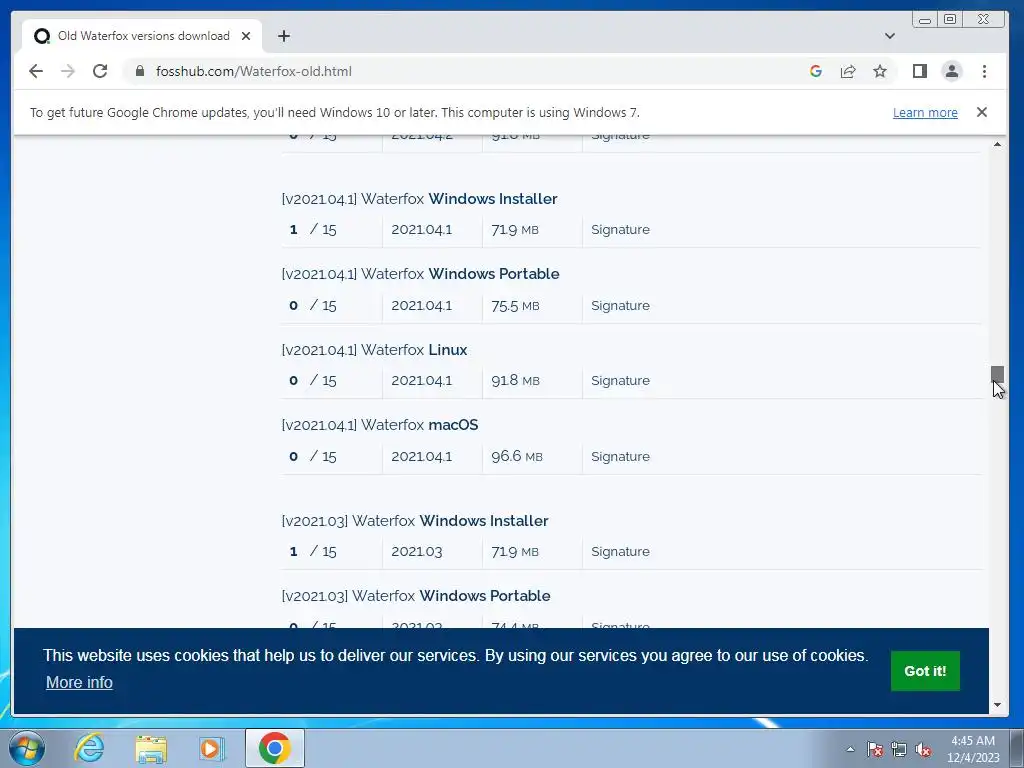The height and width of the screenshot is (768, 1024).
Task: Click scan count 0 / 15 for macOS build
Action: [x=313, y=456]
